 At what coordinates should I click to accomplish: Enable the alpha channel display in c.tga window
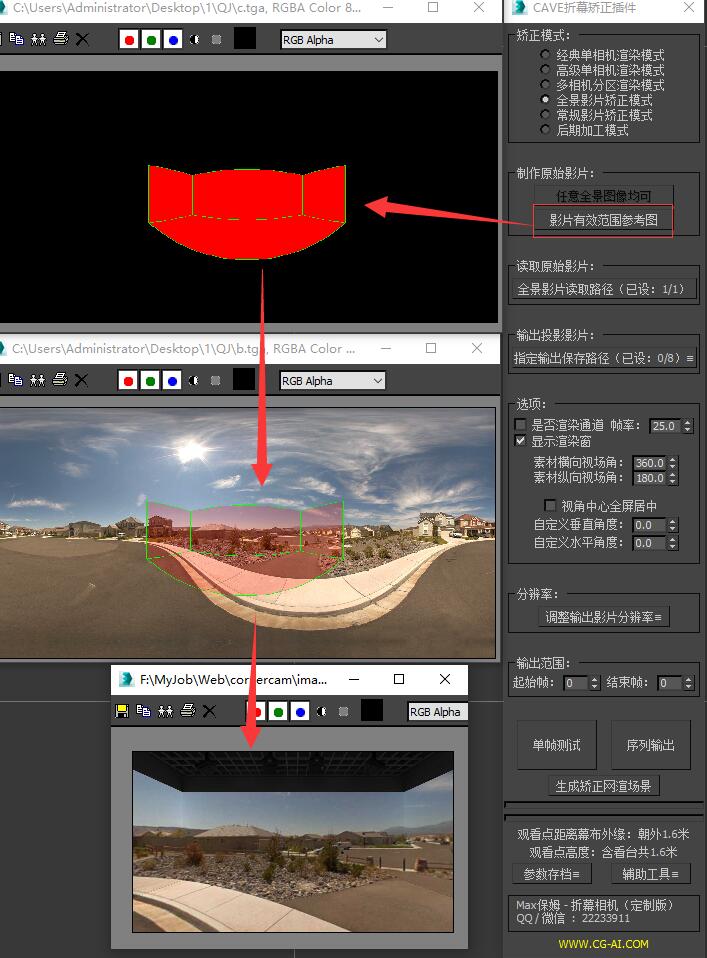(x=194, y=40)
